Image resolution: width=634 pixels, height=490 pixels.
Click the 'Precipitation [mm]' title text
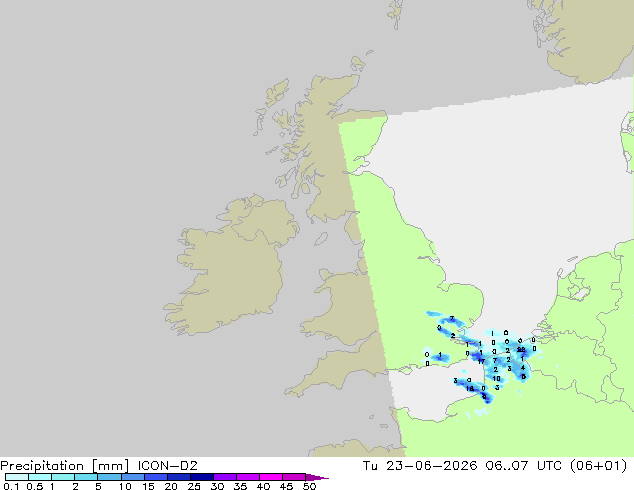64,466
